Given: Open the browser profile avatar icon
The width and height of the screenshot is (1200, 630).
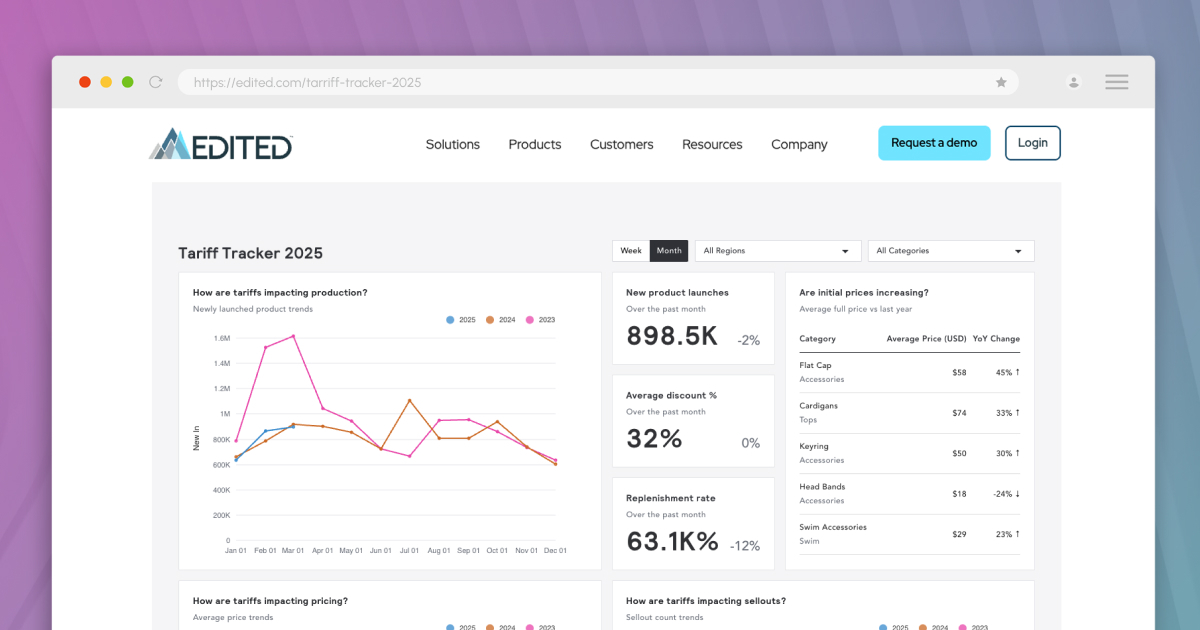Looking at the screenshot, I should click(1074, 82).
